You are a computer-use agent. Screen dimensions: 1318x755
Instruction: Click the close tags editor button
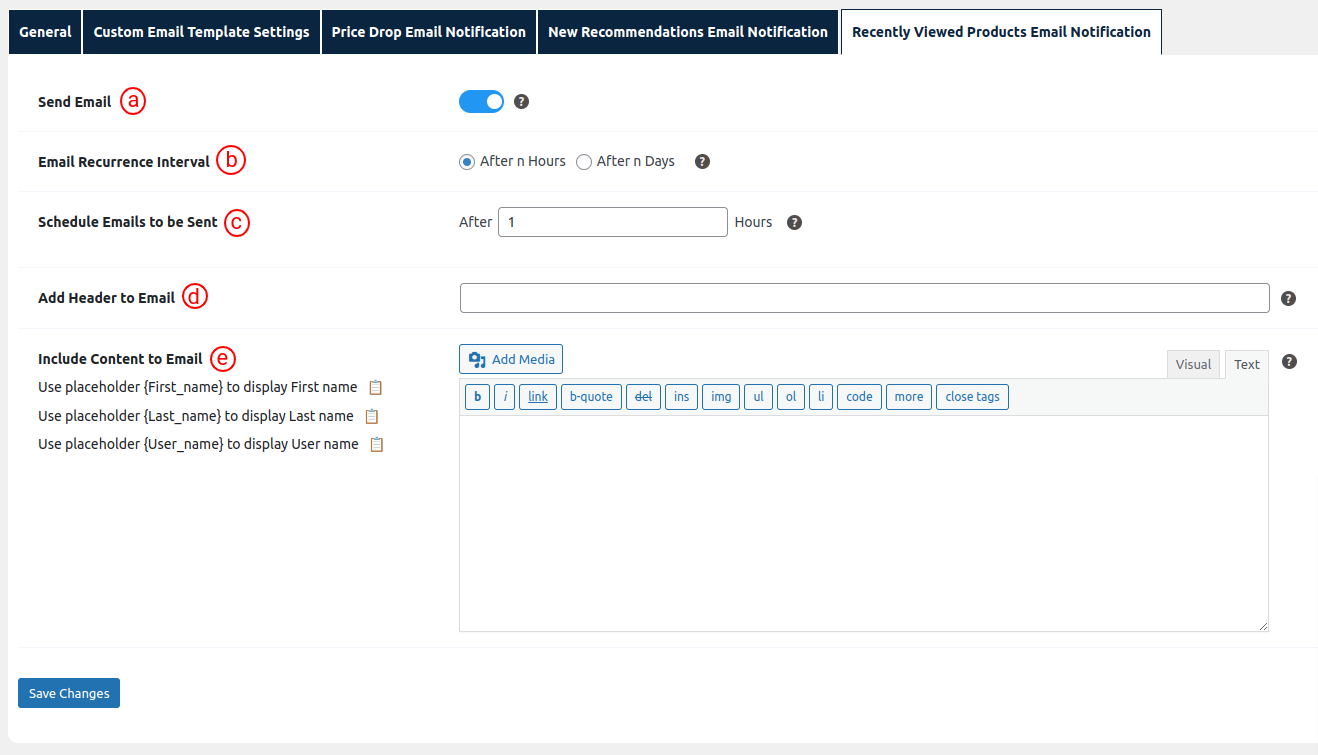972,397
